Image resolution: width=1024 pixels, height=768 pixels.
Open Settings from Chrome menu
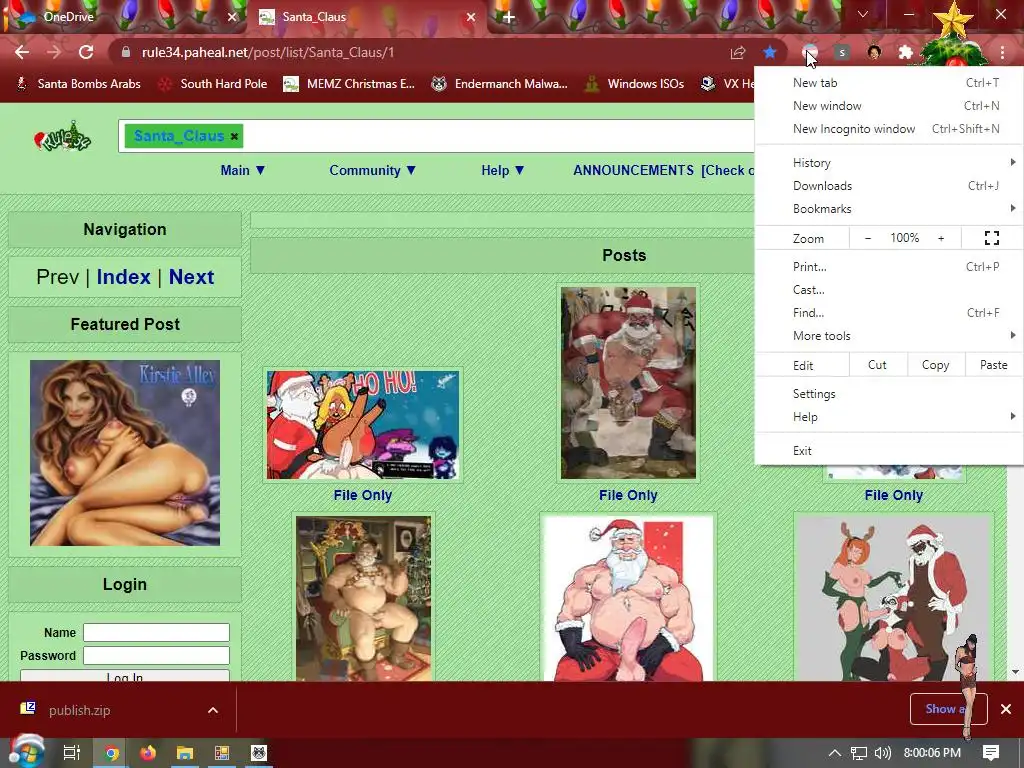pyautogui.click(x=889, y=394)
